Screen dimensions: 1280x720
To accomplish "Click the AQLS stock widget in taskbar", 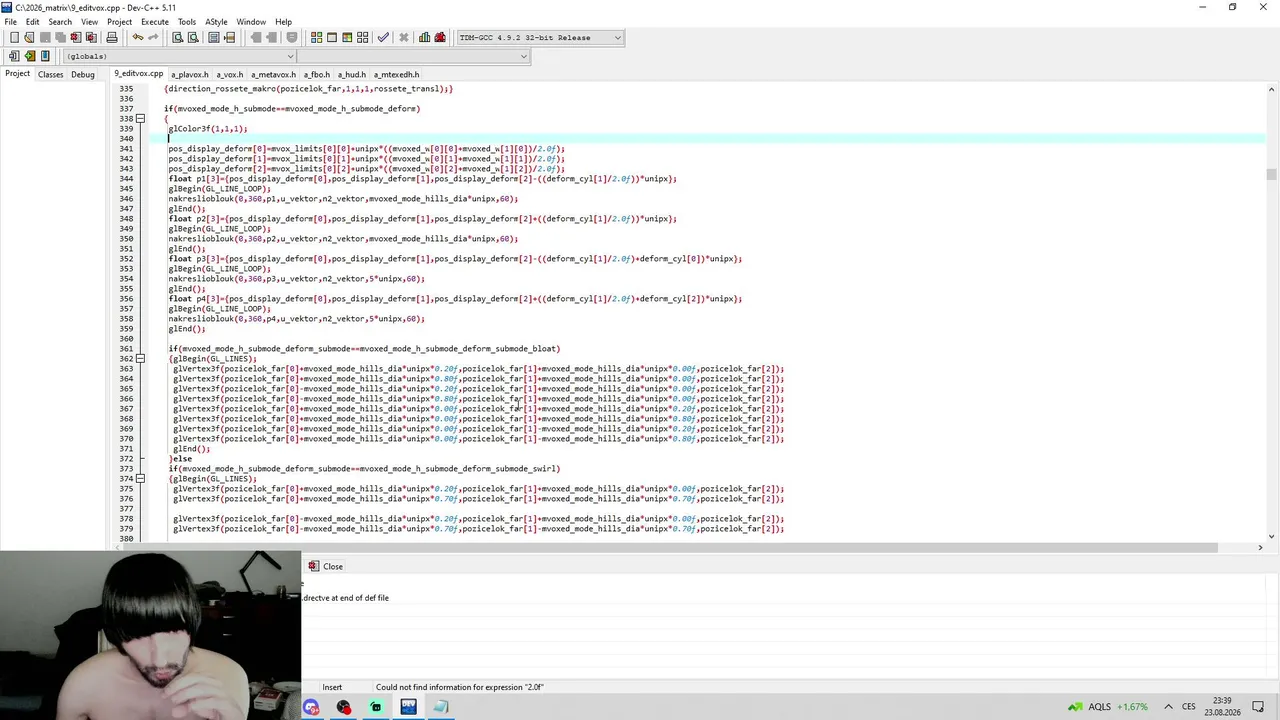I will point(1106,707).
